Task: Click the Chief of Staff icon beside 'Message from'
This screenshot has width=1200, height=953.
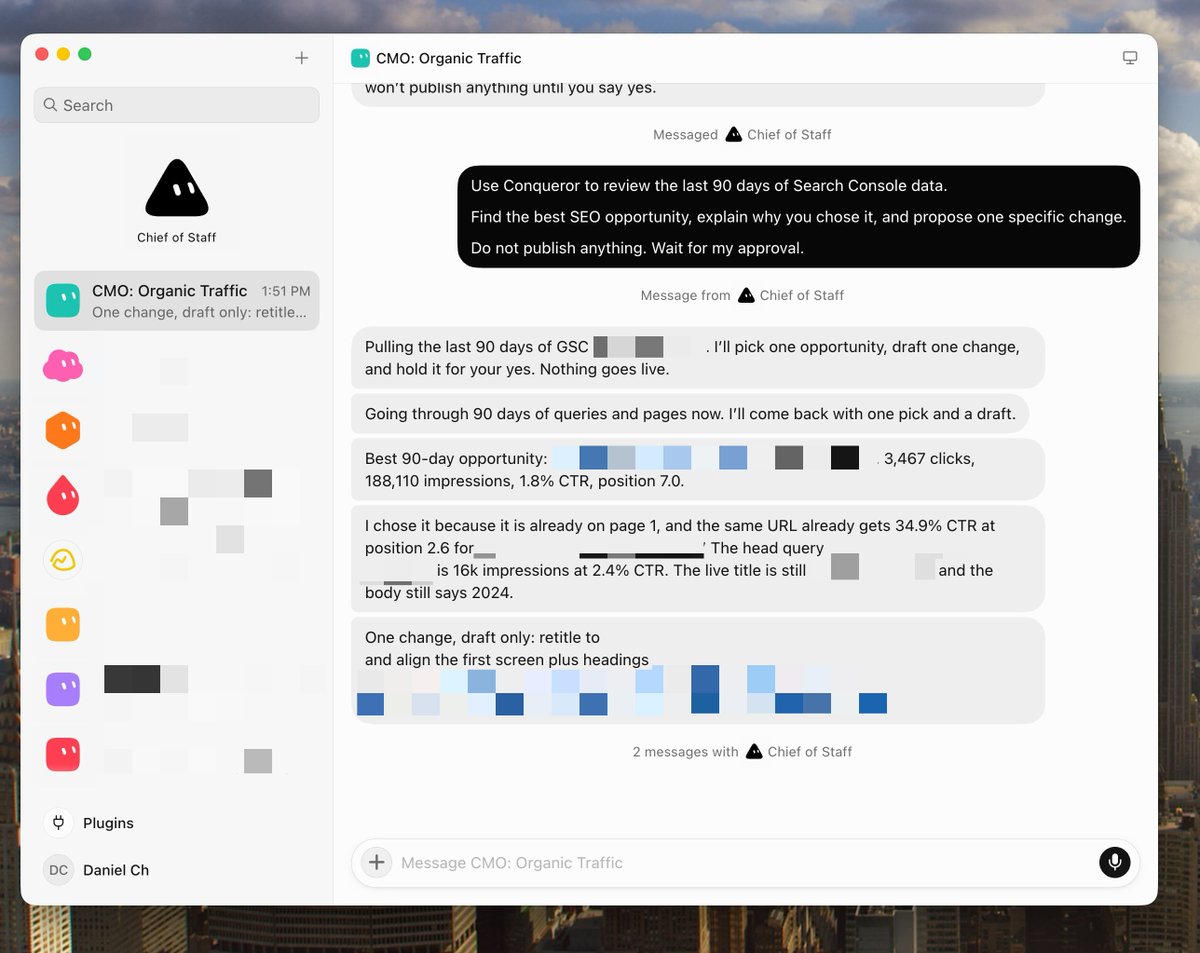Action: (746, 295)
